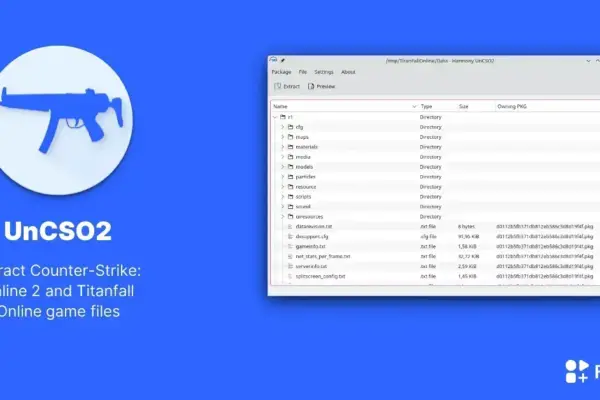Open the Package menu
600x400 pixels.
point(281,72)
